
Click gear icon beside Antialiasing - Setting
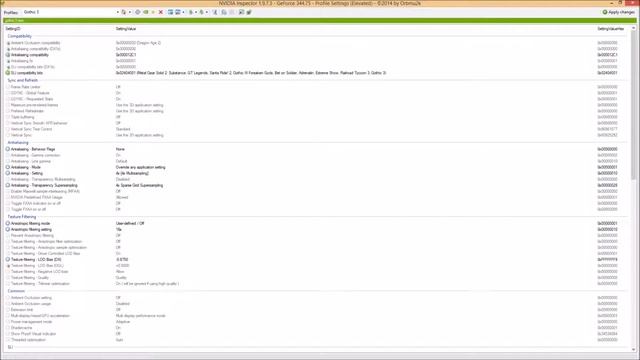8,173
